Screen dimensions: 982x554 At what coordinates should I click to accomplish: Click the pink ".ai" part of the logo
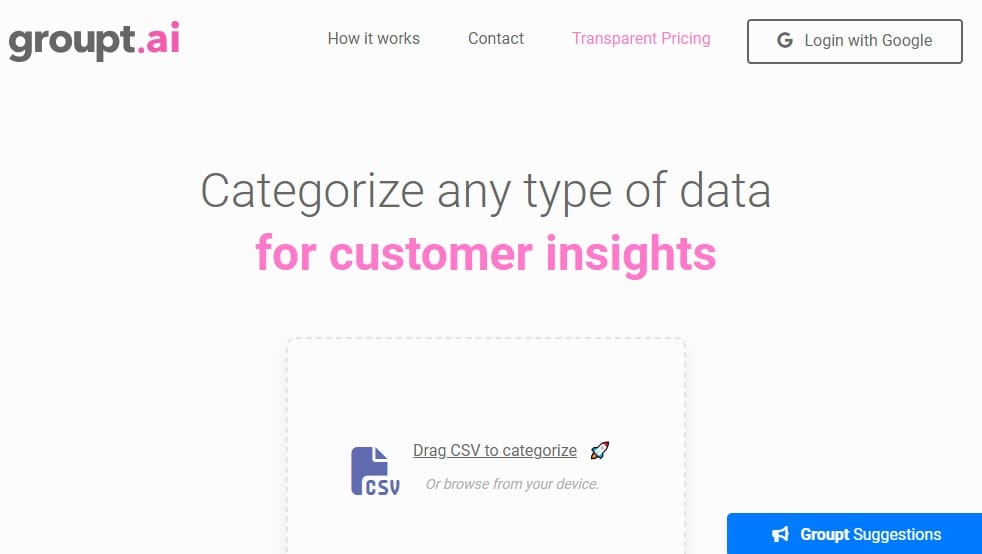158,39
